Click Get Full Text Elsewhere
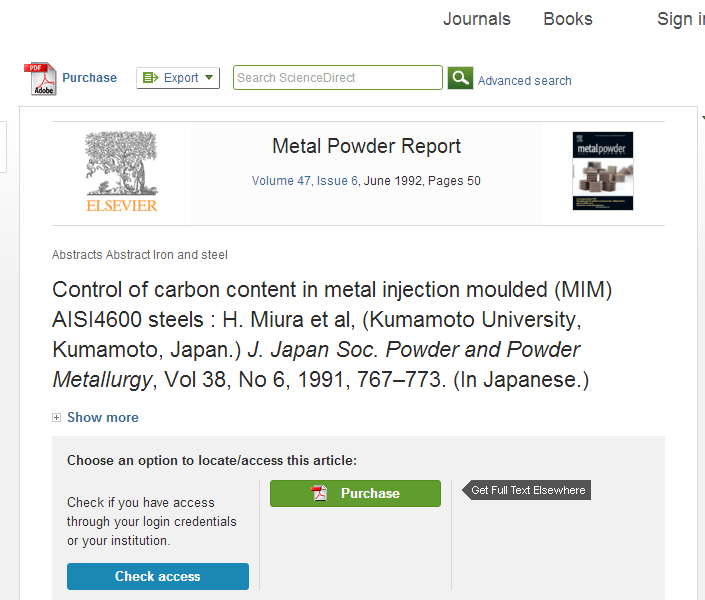The width and height of the screenshot is (705, 600). 528,490
